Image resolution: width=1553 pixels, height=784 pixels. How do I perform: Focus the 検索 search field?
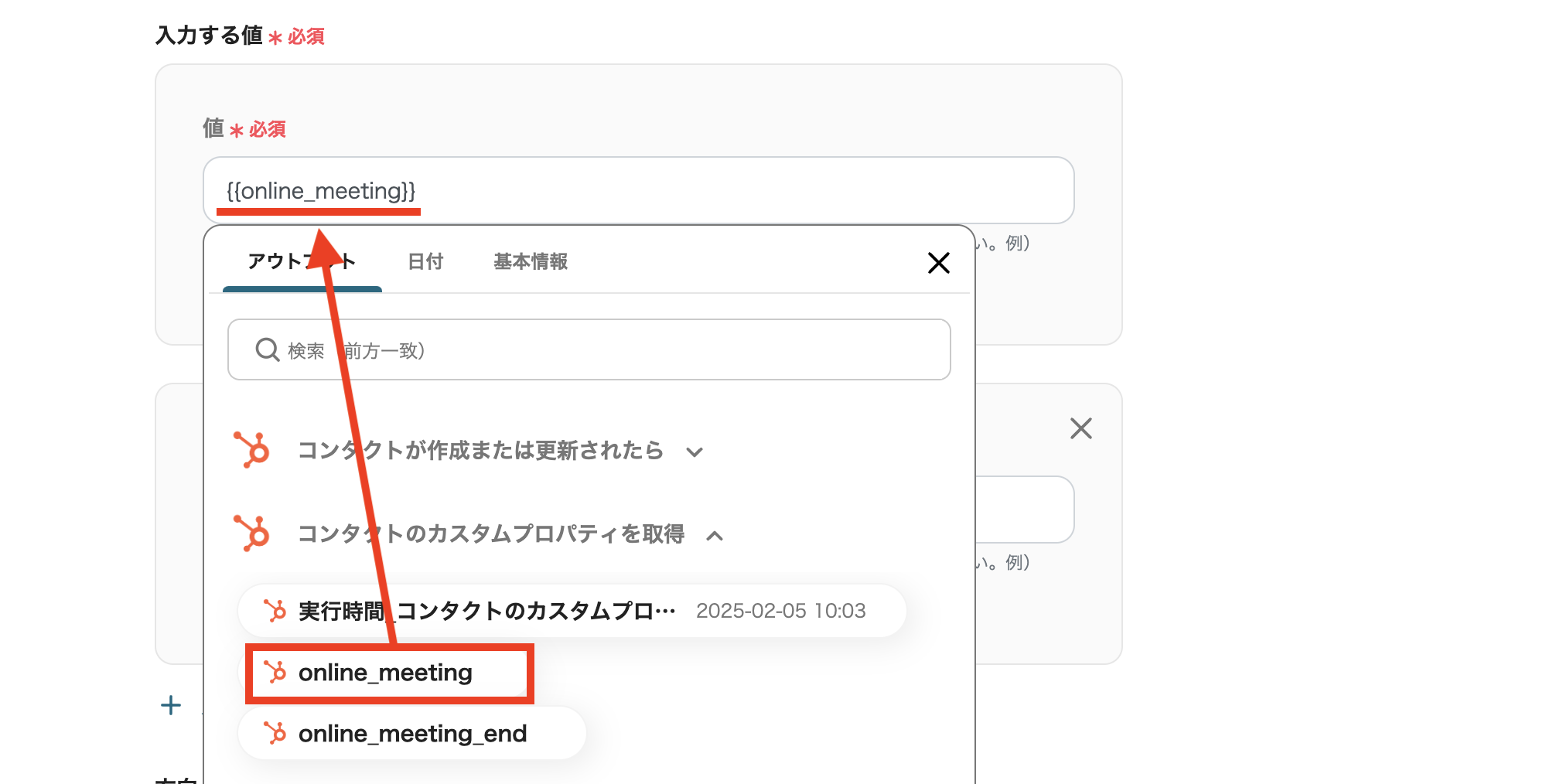(x=589, y=349)
